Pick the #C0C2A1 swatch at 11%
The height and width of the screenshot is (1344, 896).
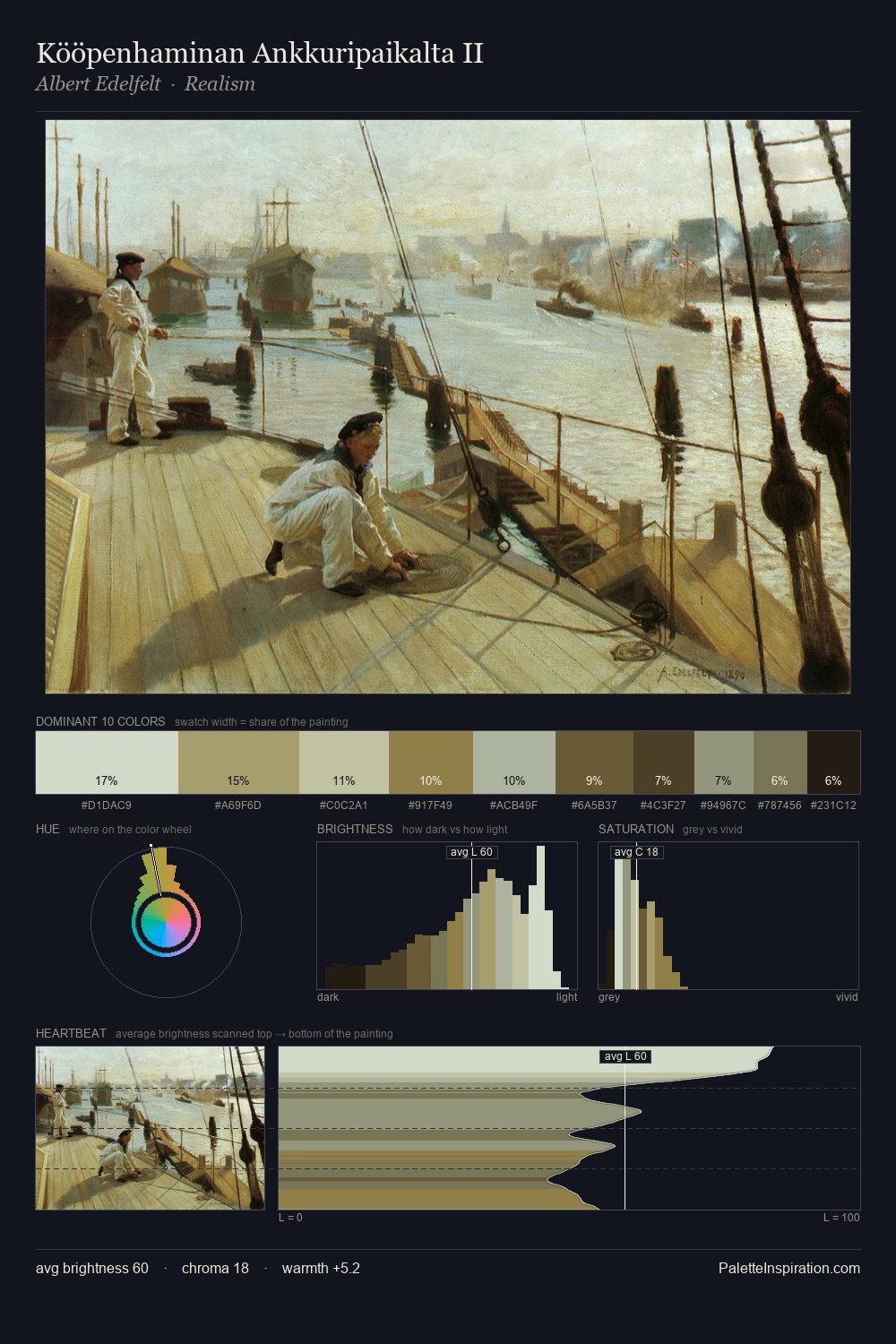pos(344,762)
